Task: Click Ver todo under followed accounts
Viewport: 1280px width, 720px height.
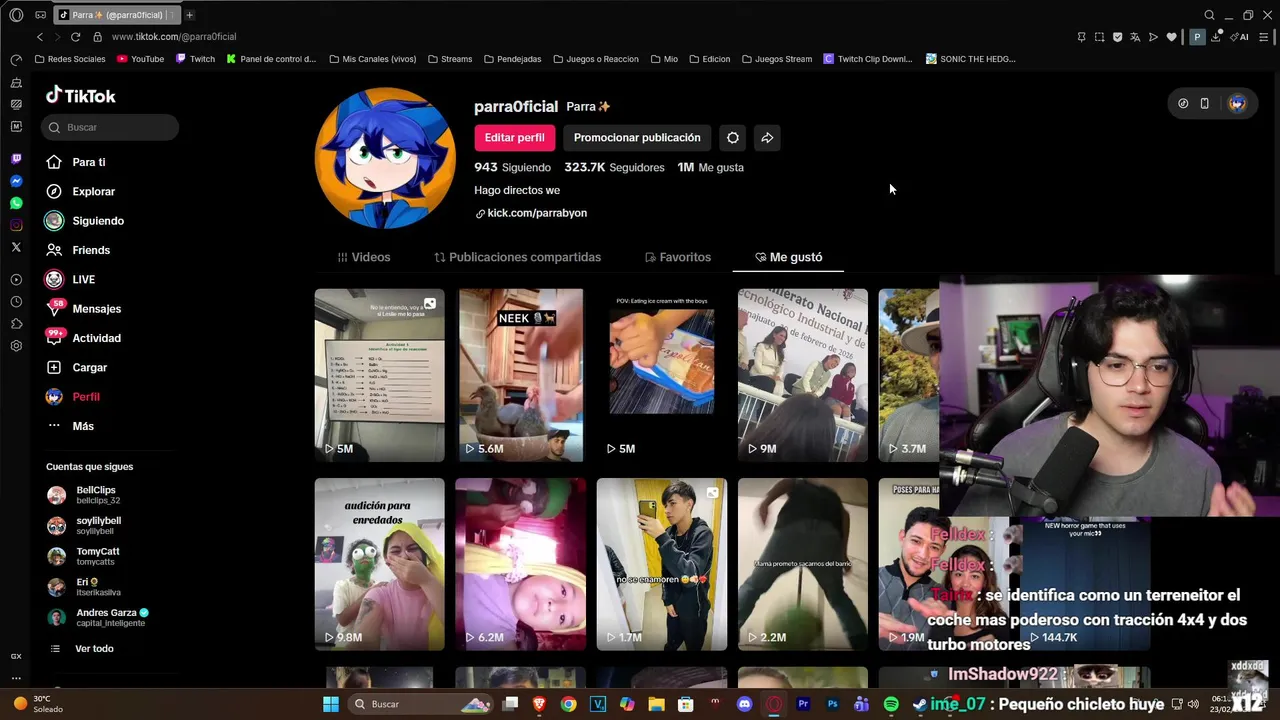Action: pos(82,649)
